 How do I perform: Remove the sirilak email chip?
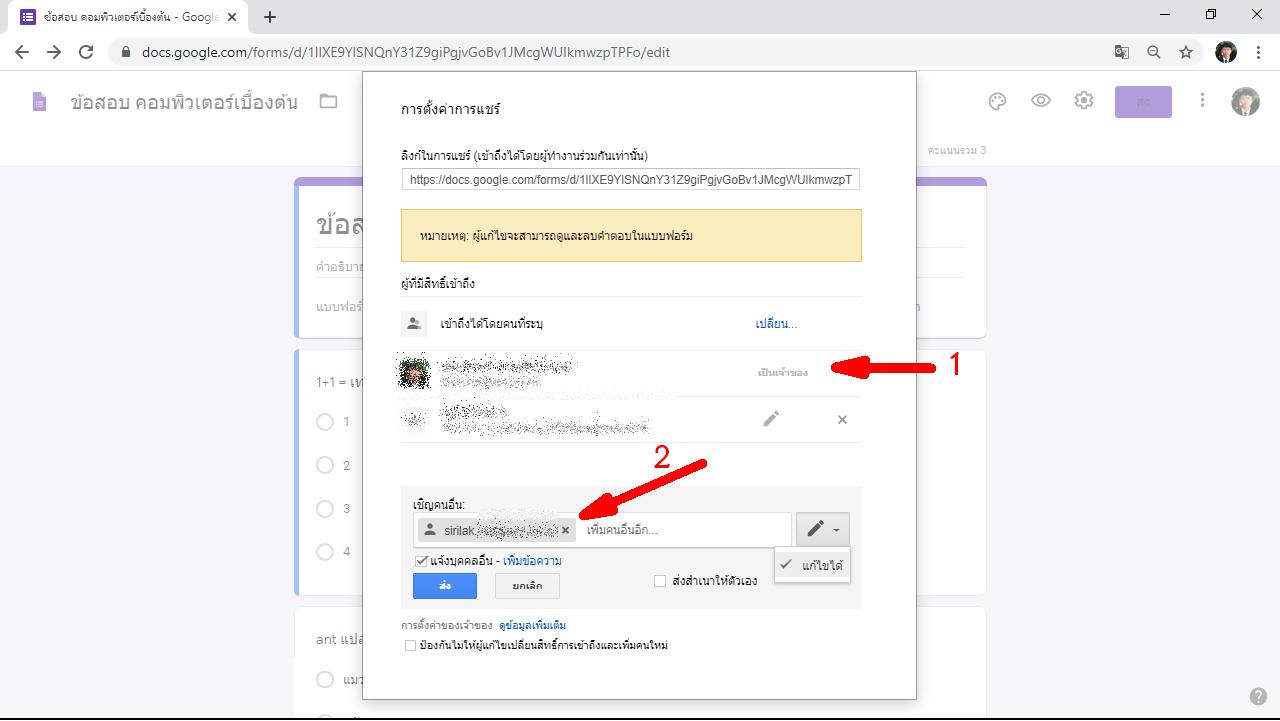click(x=565, y=530)
